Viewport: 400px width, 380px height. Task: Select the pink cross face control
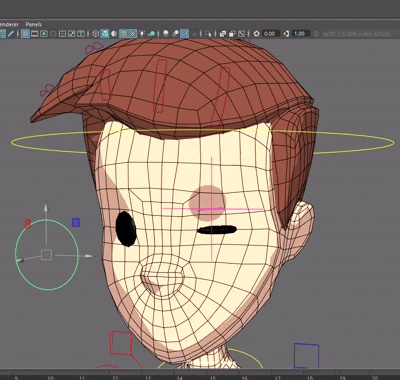coord(212,209)
